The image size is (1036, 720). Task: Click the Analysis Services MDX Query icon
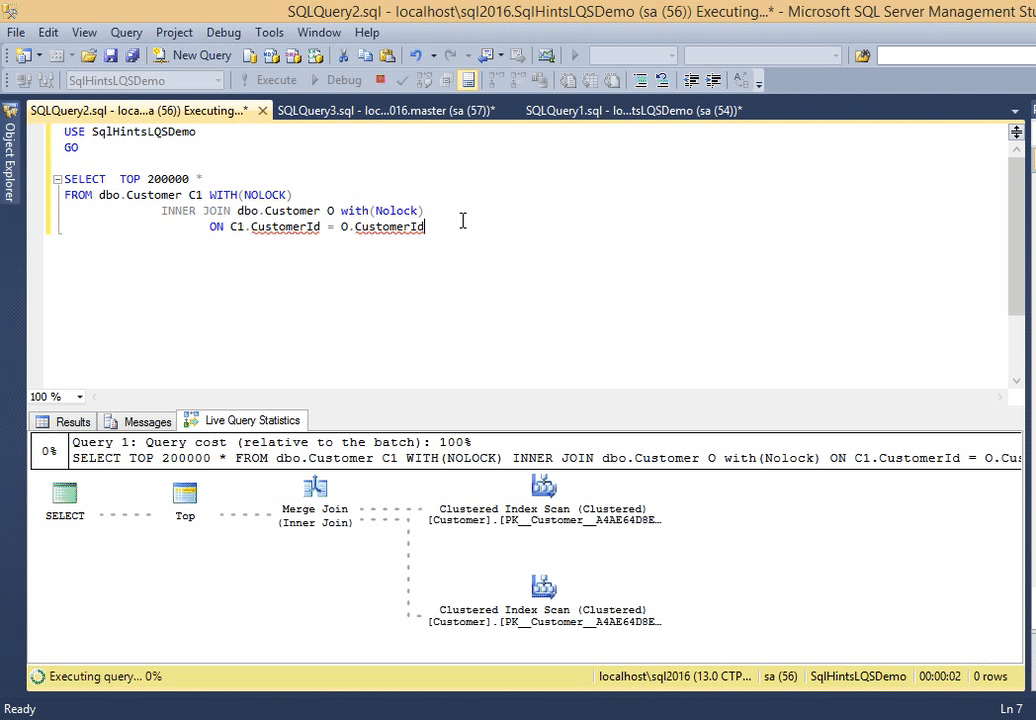point(272,55)
